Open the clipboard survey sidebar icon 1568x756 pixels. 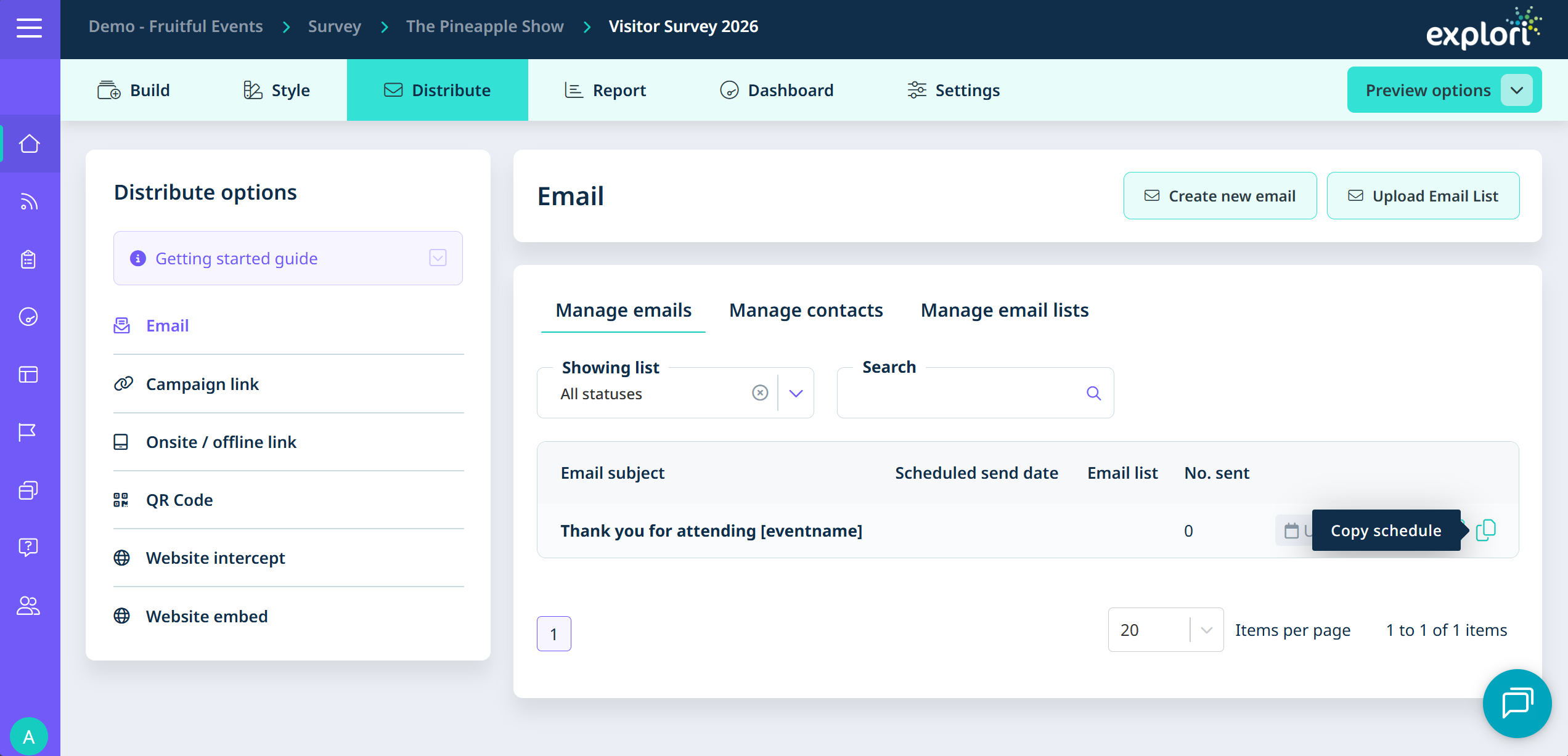click(29, 259)
